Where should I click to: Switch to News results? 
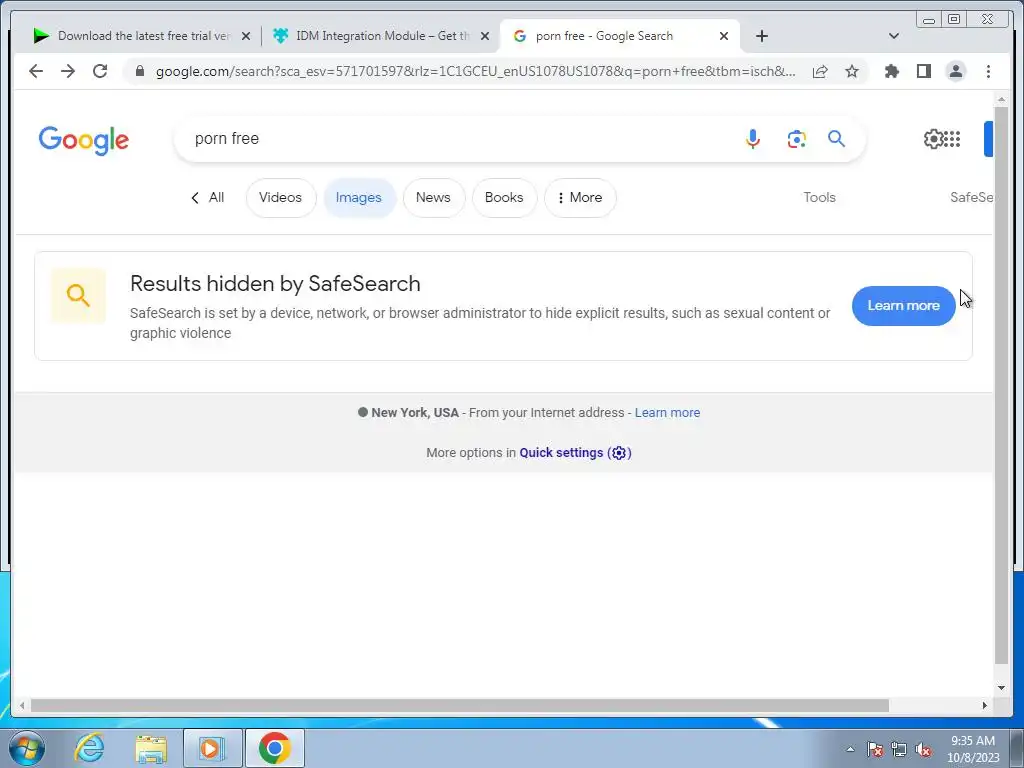coord(434,197)
